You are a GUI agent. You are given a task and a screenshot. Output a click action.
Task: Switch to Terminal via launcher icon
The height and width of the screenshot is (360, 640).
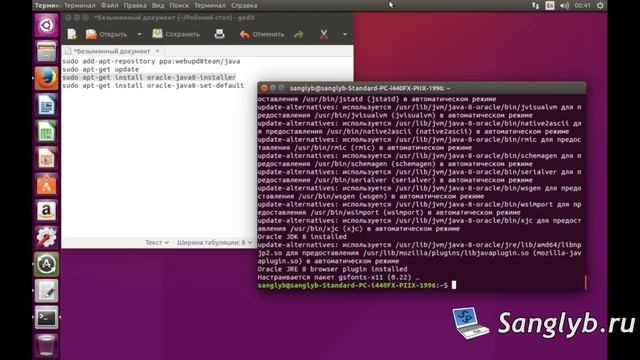tap(46, 317)
